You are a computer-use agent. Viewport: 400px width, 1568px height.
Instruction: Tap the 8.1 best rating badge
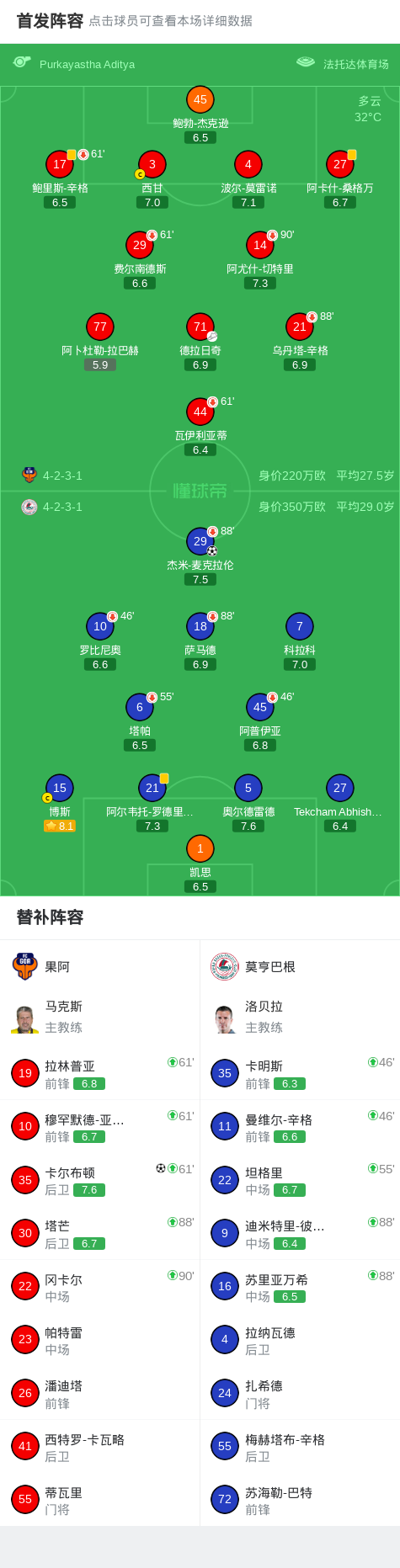(60, 826)
